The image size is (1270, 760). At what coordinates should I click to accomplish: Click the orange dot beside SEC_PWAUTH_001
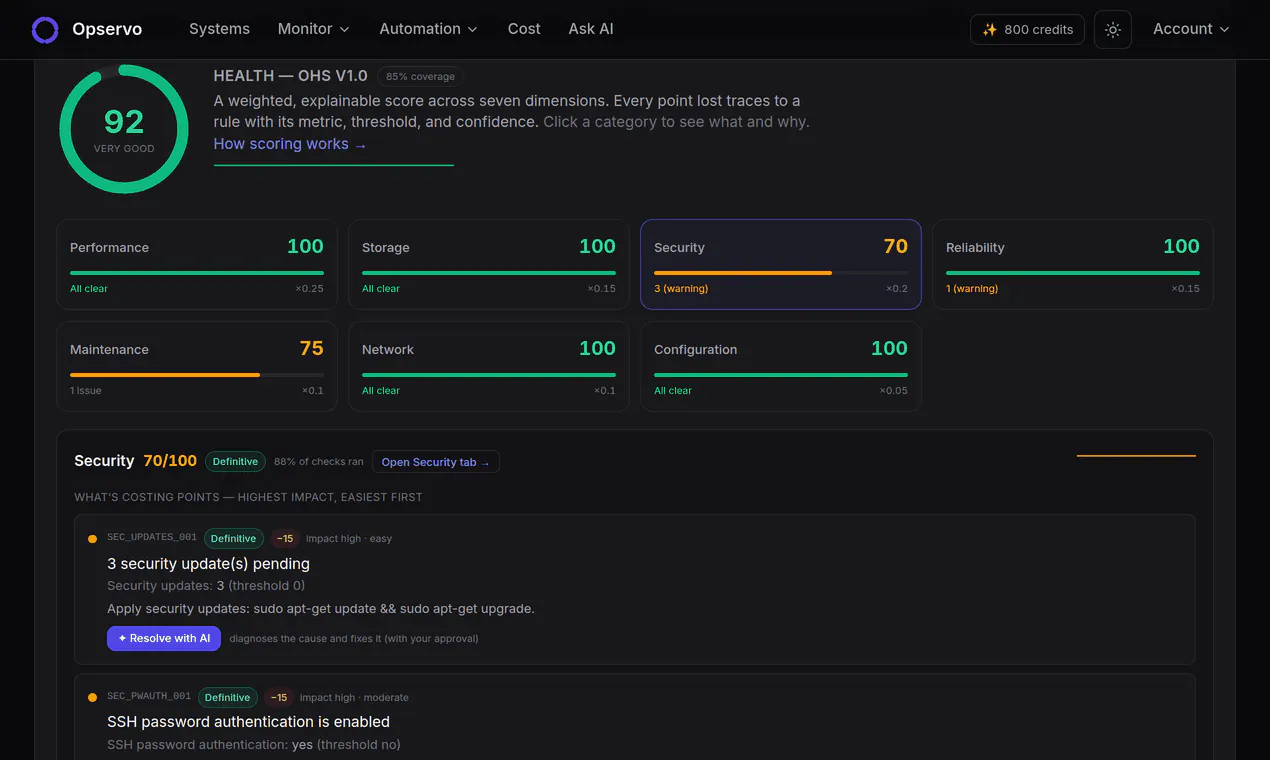(x=92, y=698)
